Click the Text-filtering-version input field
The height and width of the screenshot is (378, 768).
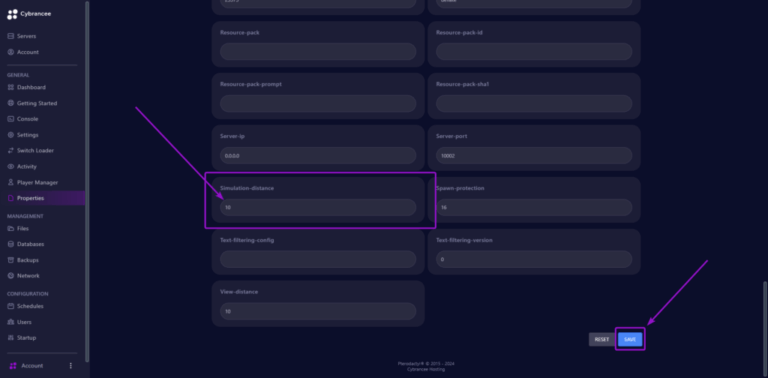(x=534, y=259)
